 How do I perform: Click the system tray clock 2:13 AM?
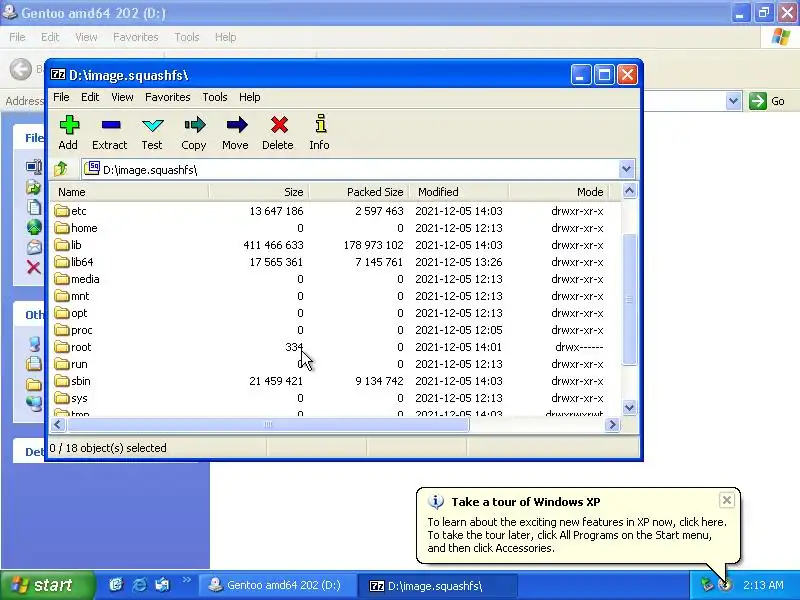763,585
